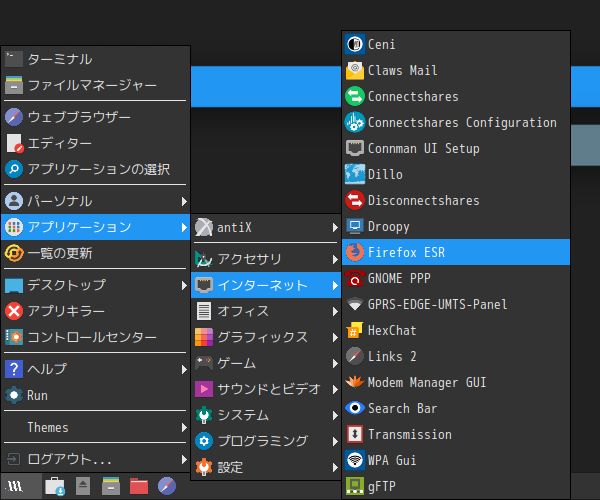Viewport: 600px width, 500px height.
Task: Click the Connectshares Configuration gear icon
Action: [355, 122]
